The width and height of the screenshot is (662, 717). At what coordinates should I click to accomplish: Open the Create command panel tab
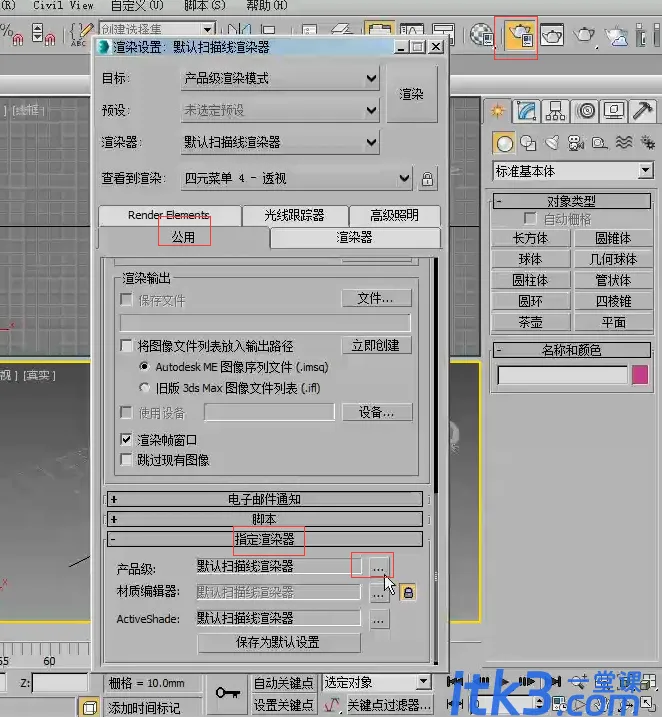tap(497, 111)
